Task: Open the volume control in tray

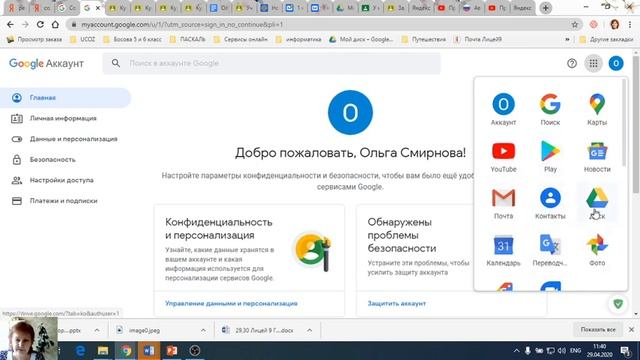Action: [x=562, y=351]
